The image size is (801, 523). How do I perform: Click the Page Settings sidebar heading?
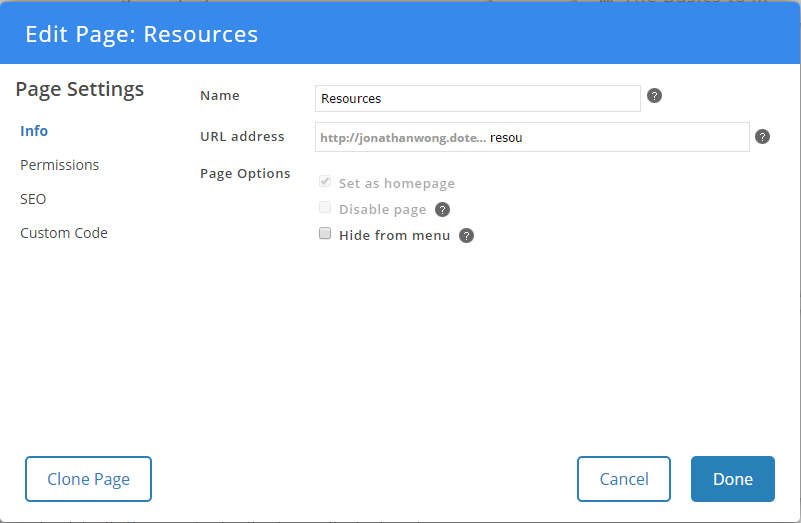80,89
